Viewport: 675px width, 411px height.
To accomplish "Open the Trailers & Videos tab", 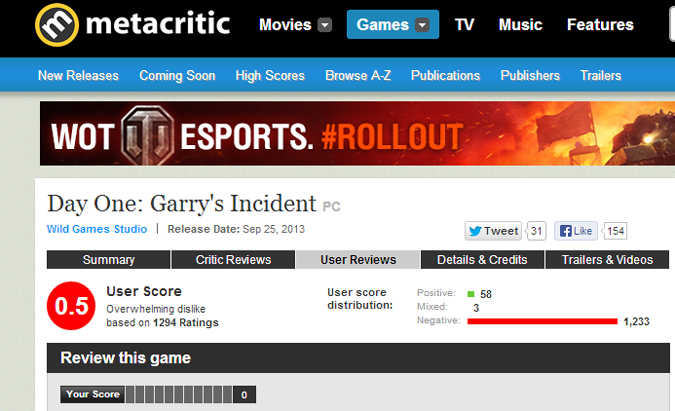I will coord(607,260).
